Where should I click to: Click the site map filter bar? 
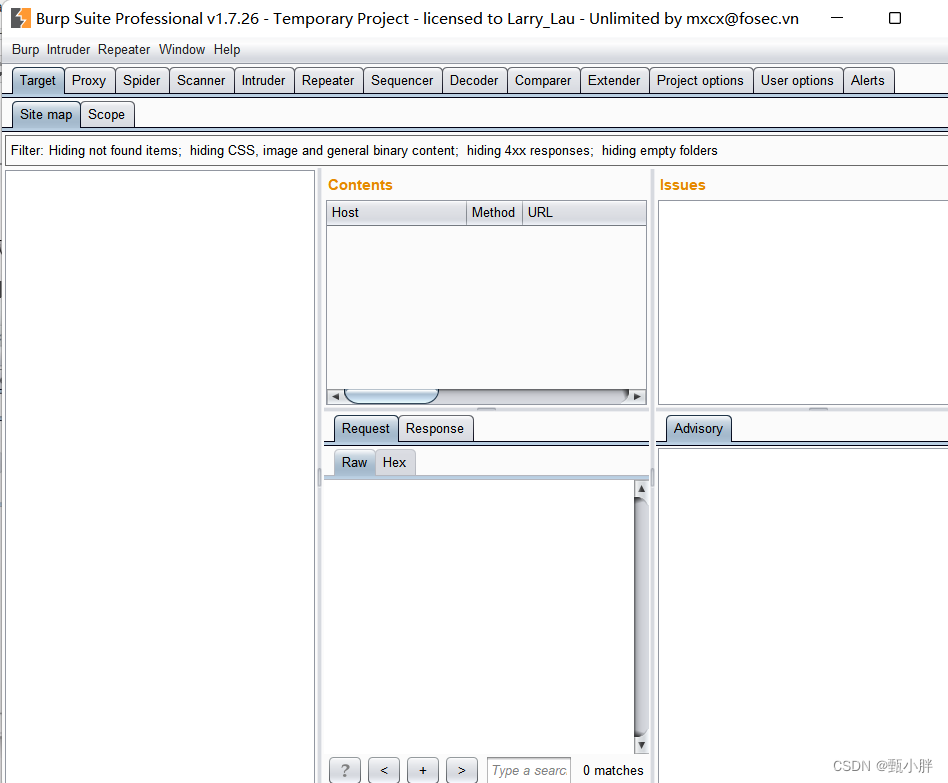click(476, 151)
